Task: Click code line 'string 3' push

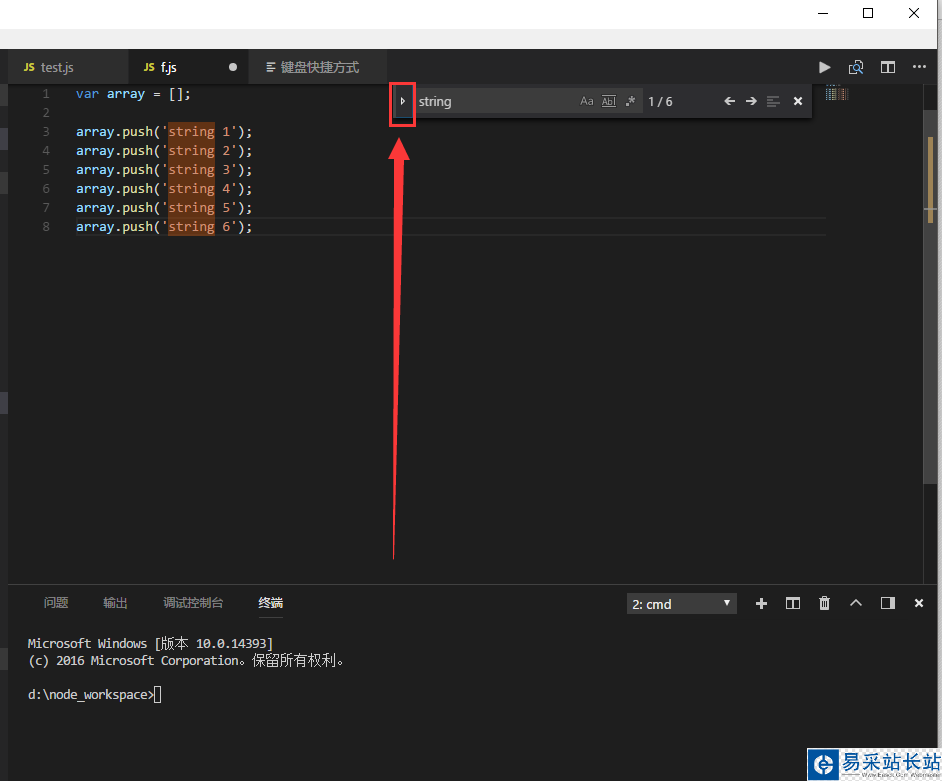Action: point(164,169)
